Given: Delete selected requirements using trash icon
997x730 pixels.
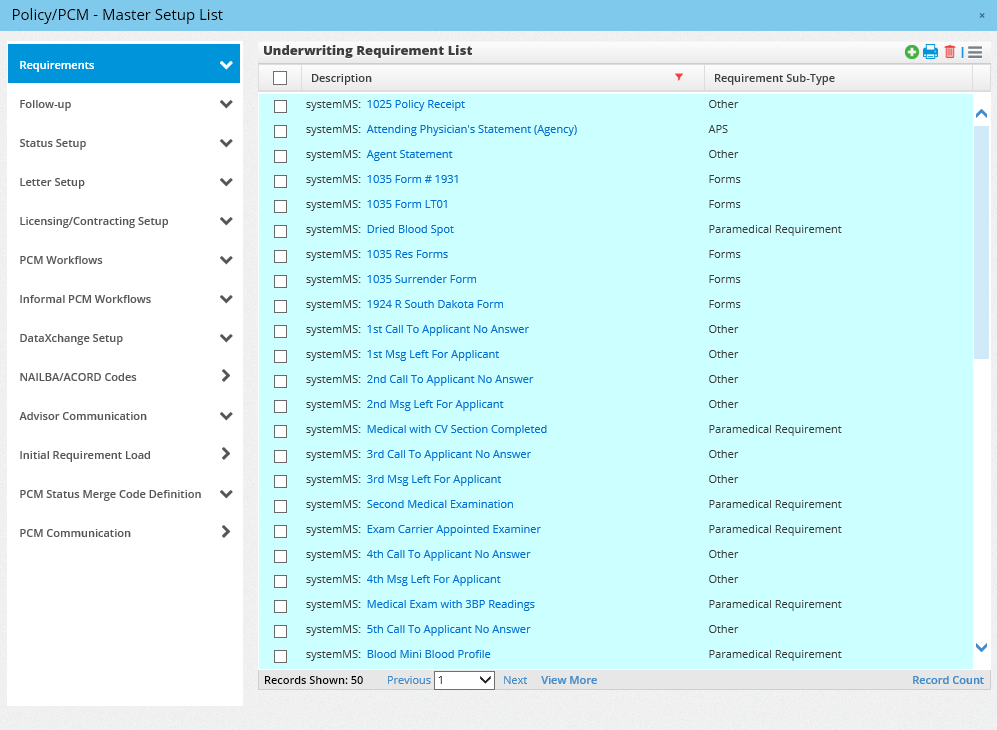Looking at the screenshot, I should pyautogui.click(x=950, y=51).
